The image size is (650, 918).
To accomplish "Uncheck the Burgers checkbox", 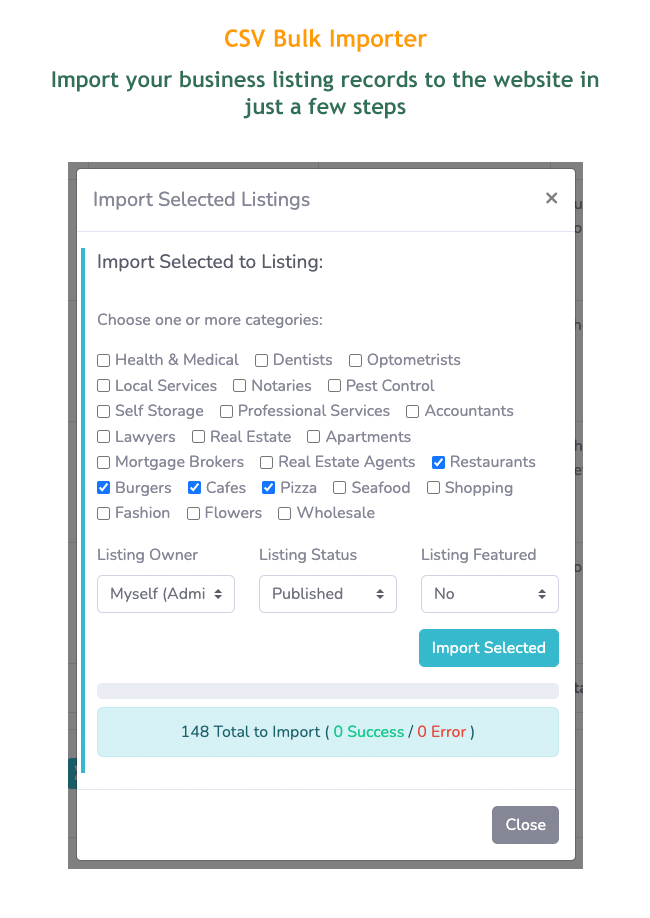I will [104, 488].
